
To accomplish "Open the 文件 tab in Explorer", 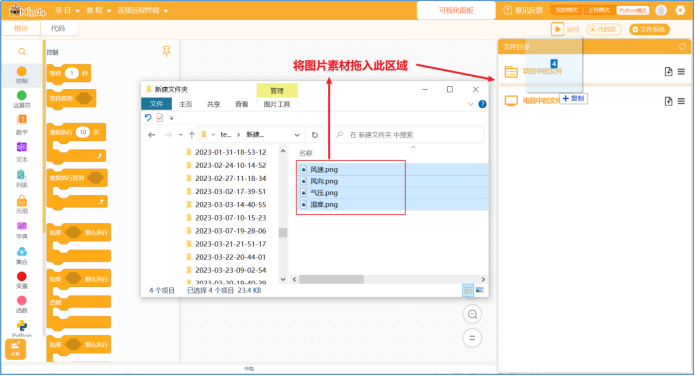I will click(x=156, y=104).
